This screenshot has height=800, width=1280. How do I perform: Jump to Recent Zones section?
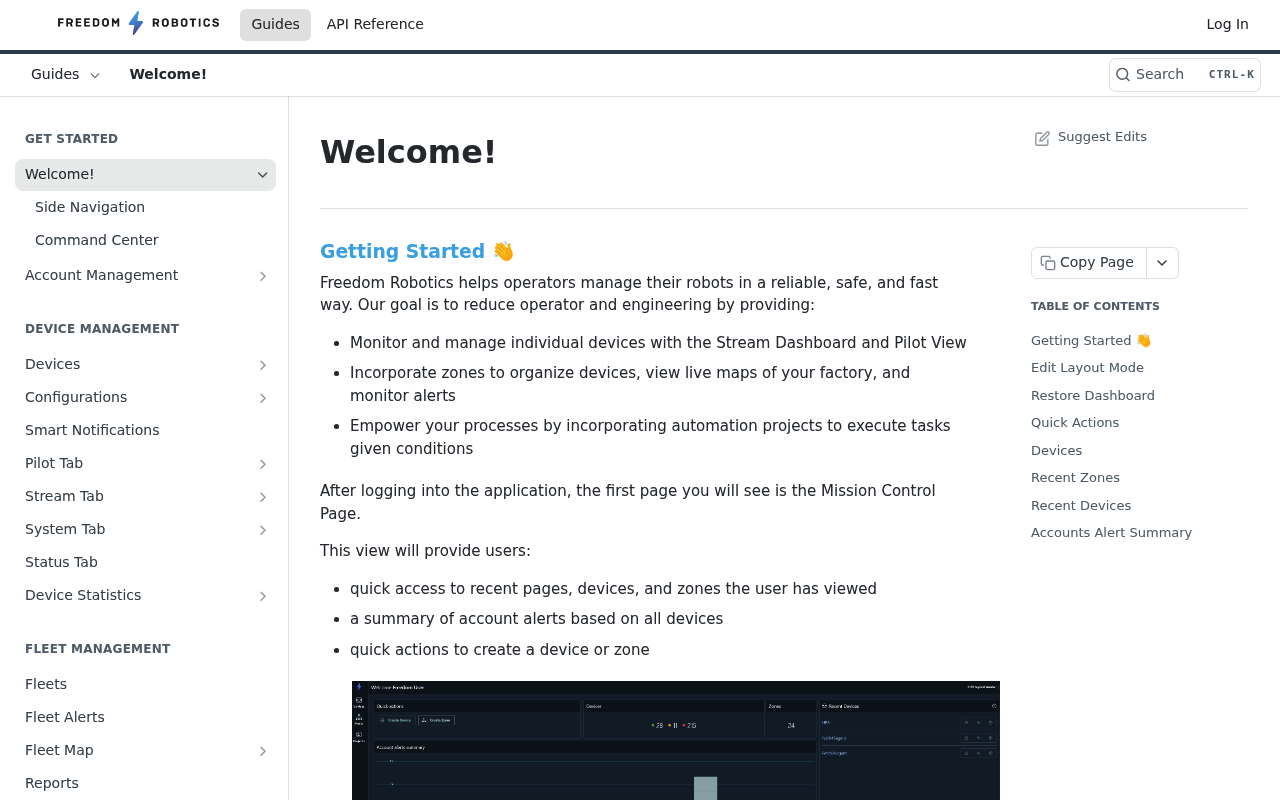[x=1075, y=478]
